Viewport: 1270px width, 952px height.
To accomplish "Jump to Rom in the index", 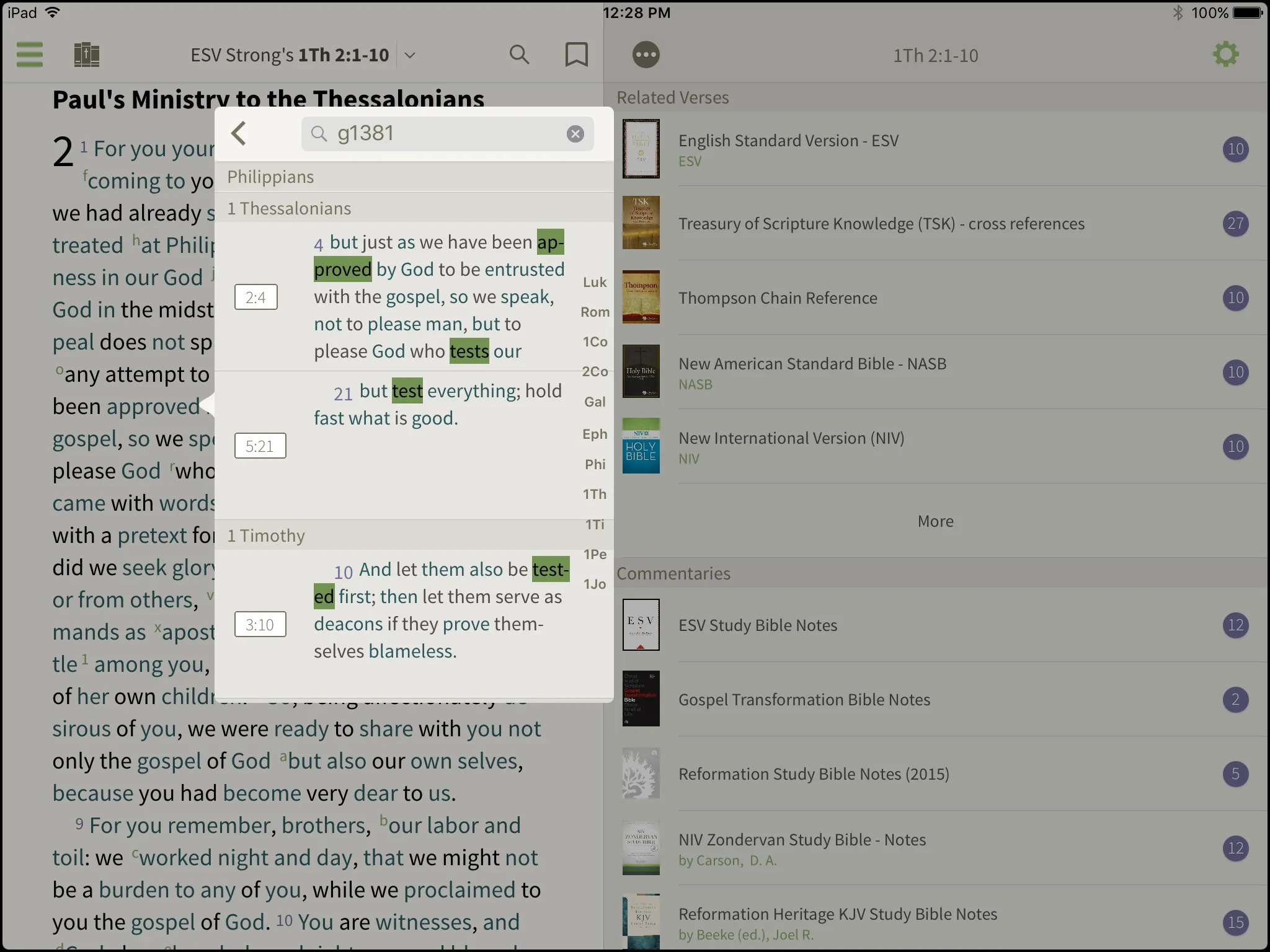I will [x=595, y=312].
